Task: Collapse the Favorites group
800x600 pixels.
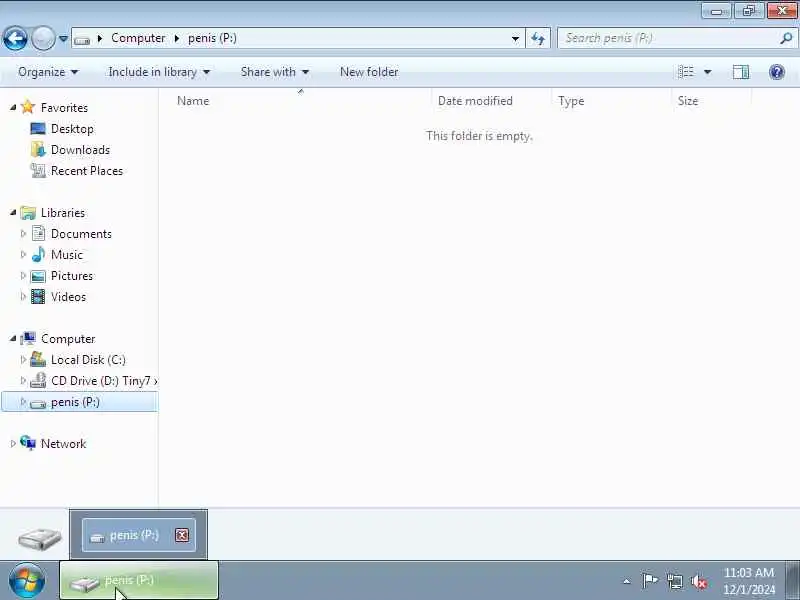Action: [13, 107]
